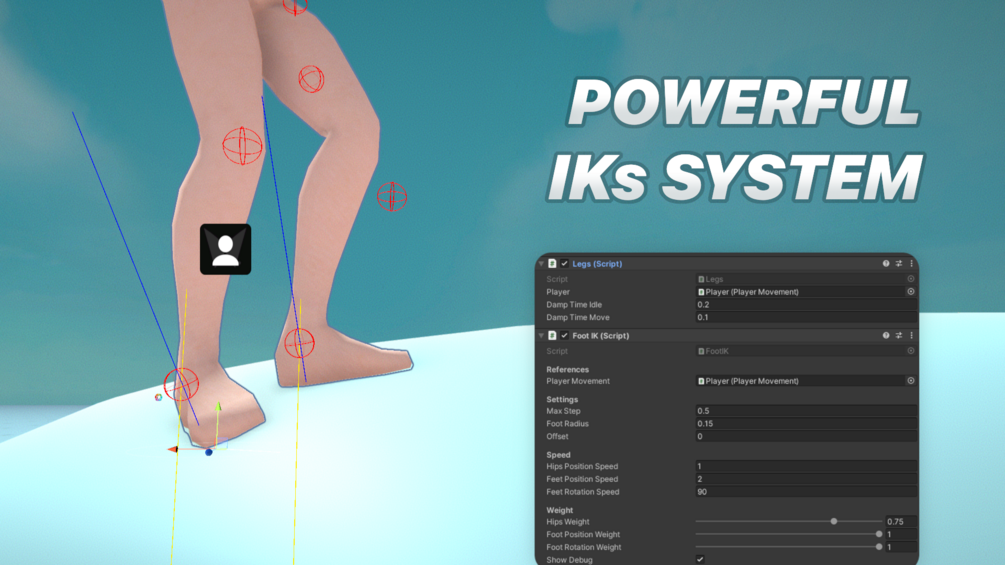Edit the Hips Position Speed field
This screenshot has width=1005, height=565.
[x=806, y=466]
